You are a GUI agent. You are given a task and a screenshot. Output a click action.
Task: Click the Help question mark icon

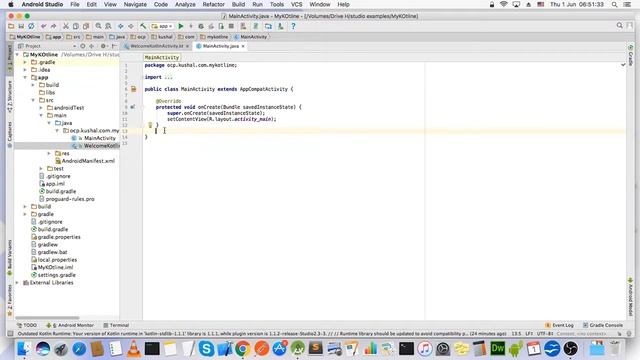coord(293,26)
